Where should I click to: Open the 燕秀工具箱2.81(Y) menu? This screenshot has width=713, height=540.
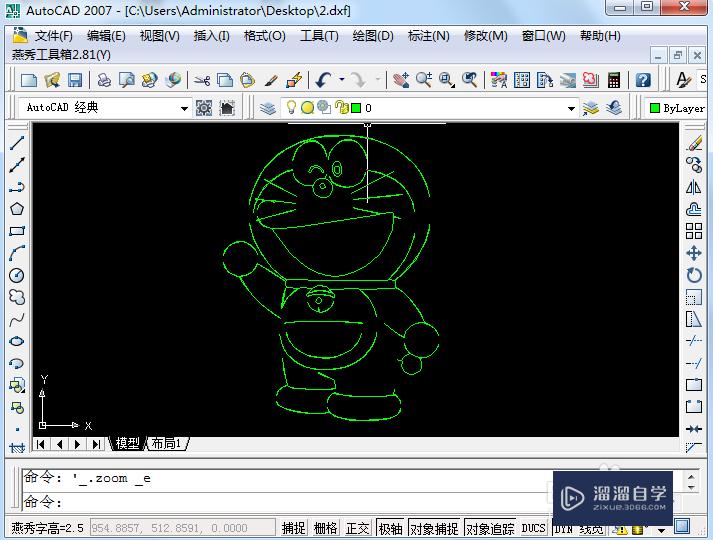[x=61, y=55]
